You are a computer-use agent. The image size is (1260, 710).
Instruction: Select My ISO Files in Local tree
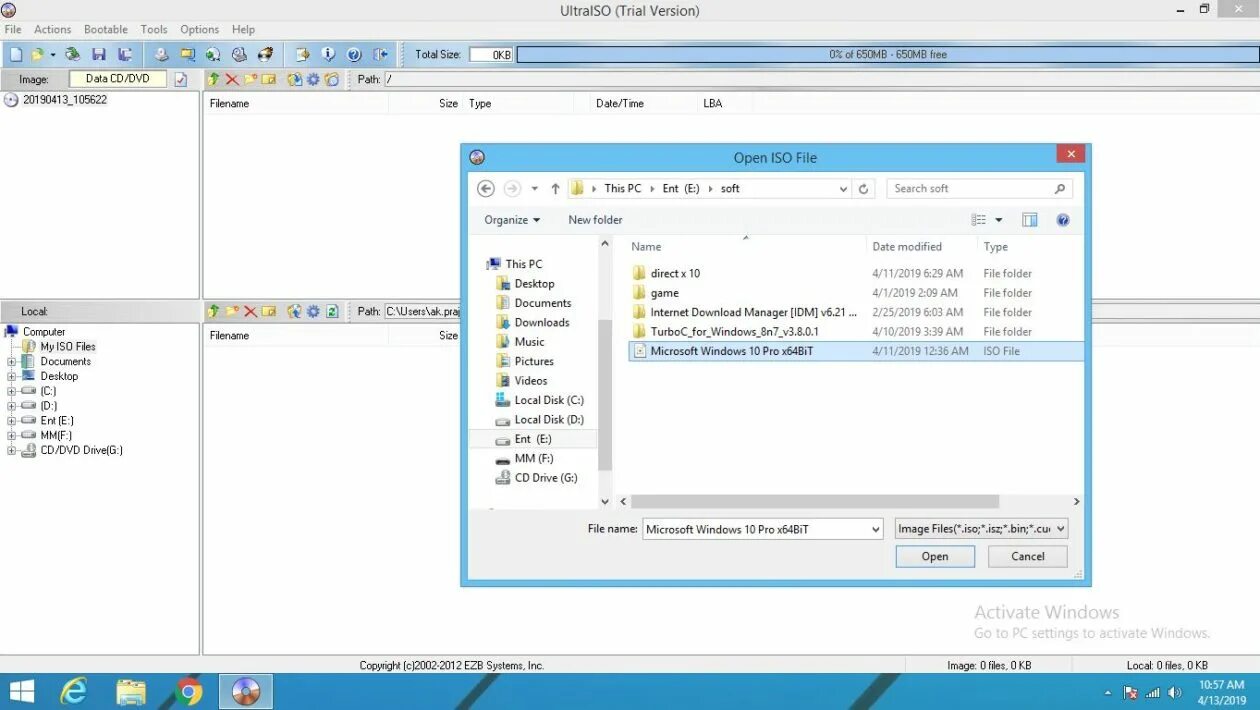tap(68, 347)
